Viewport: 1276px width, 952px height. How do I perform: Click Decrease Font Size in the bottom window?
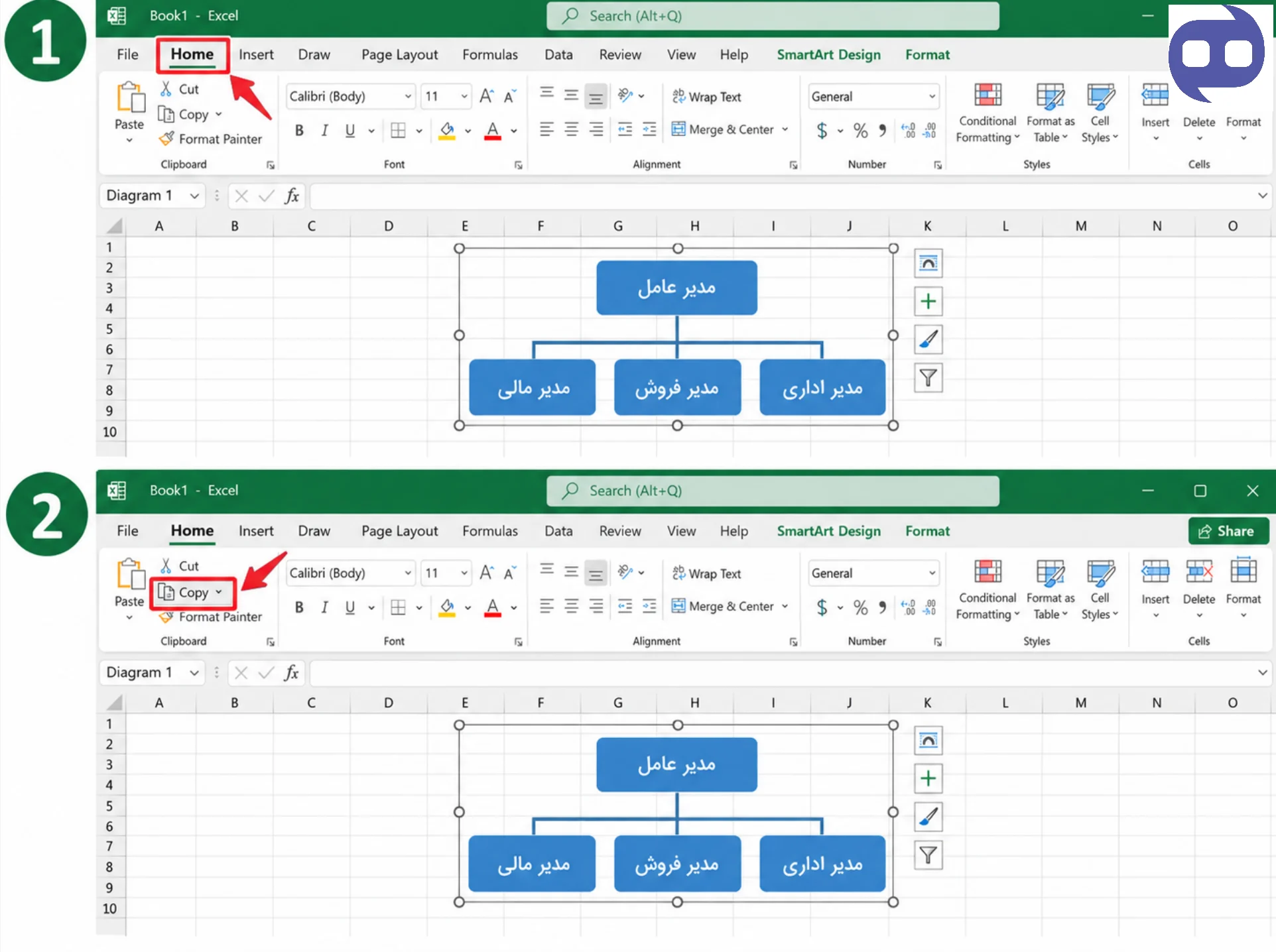tap(509, 573)
